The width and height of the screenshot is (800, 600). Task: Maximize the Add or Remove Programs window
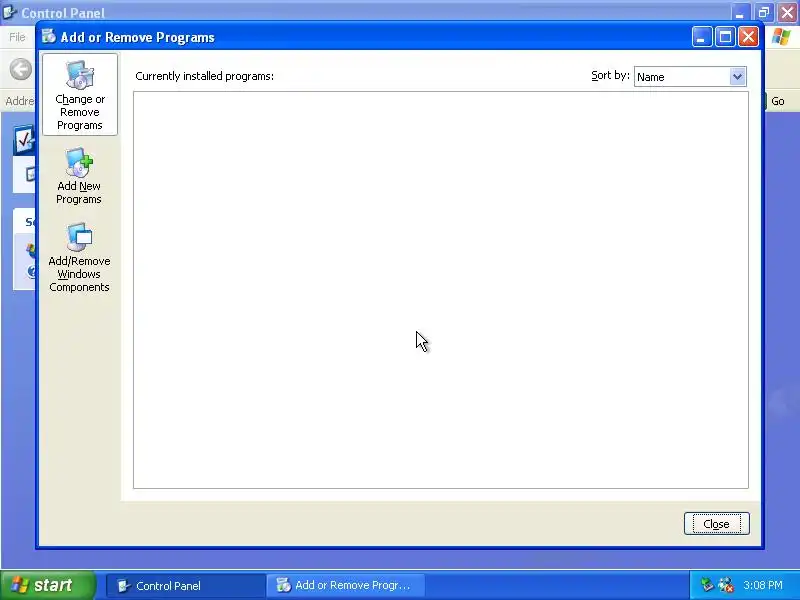click(x=725, y=37)
